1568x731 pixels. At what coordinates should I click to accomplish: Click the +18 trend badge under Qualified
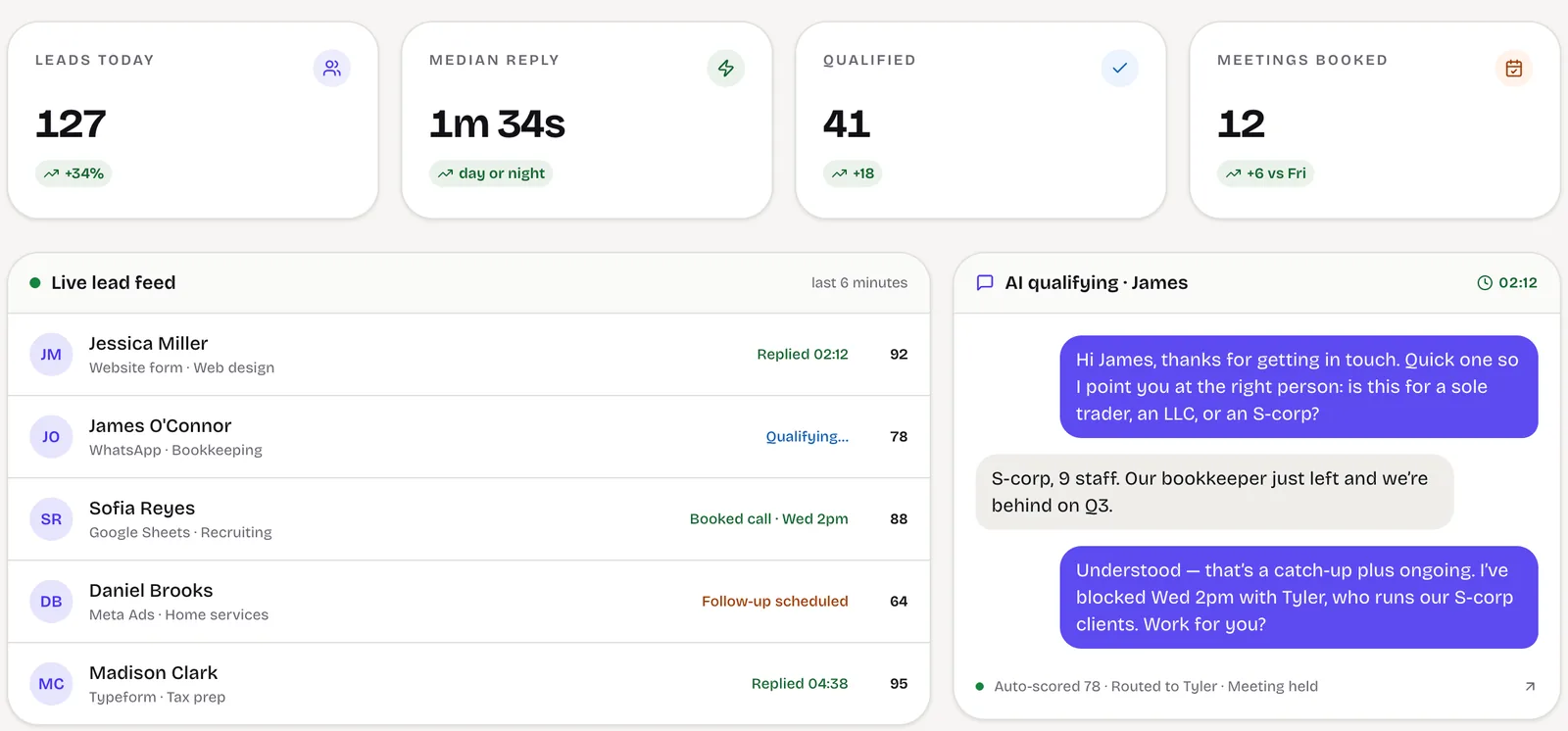(853, 173)
